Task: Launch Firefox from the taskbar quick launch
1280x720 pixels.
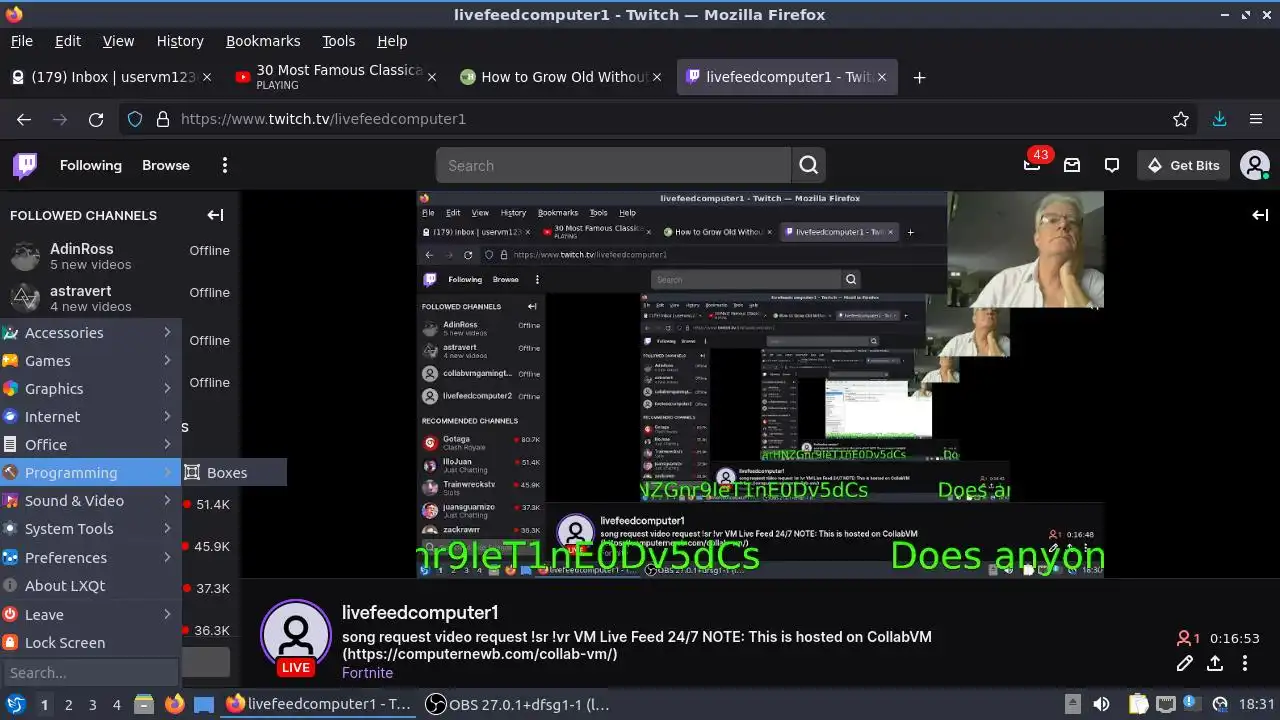Action: [174, 704]
